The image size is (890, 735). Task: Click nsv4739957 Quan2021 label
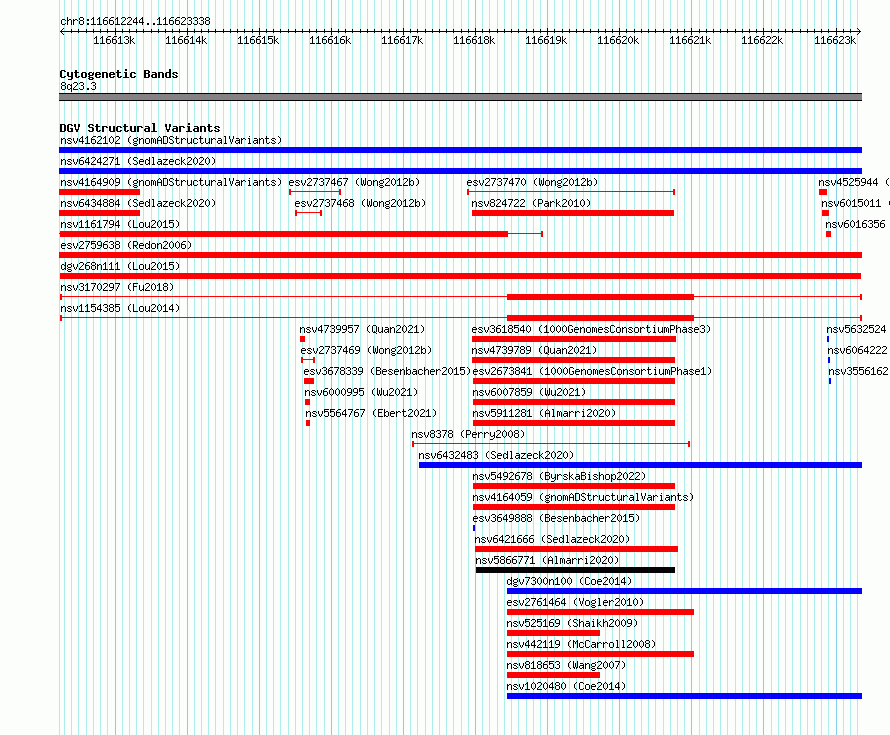click(362, 329)
